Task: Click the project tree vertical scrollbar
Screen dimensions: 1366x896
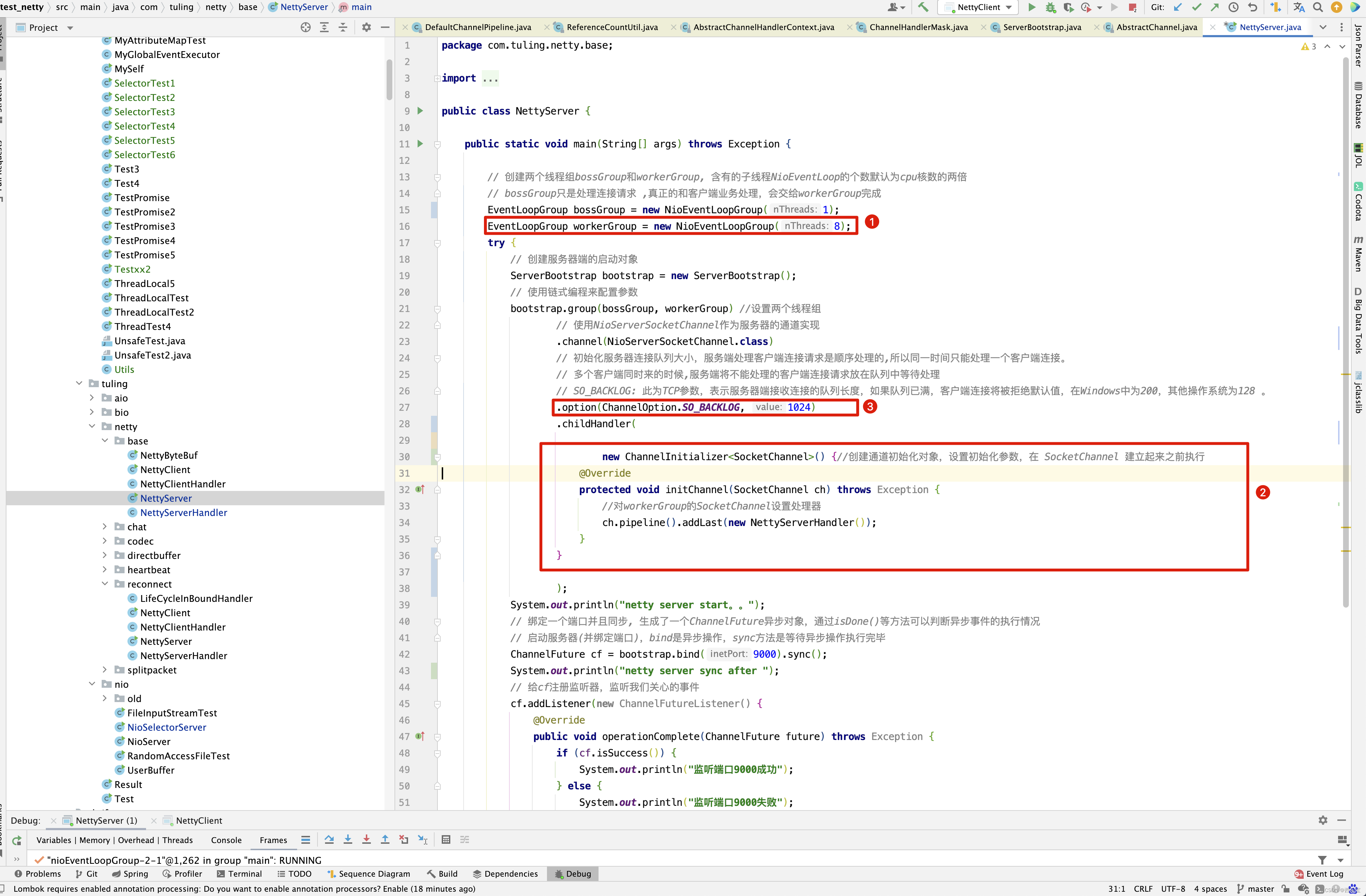Action: (x=389, y=80)
